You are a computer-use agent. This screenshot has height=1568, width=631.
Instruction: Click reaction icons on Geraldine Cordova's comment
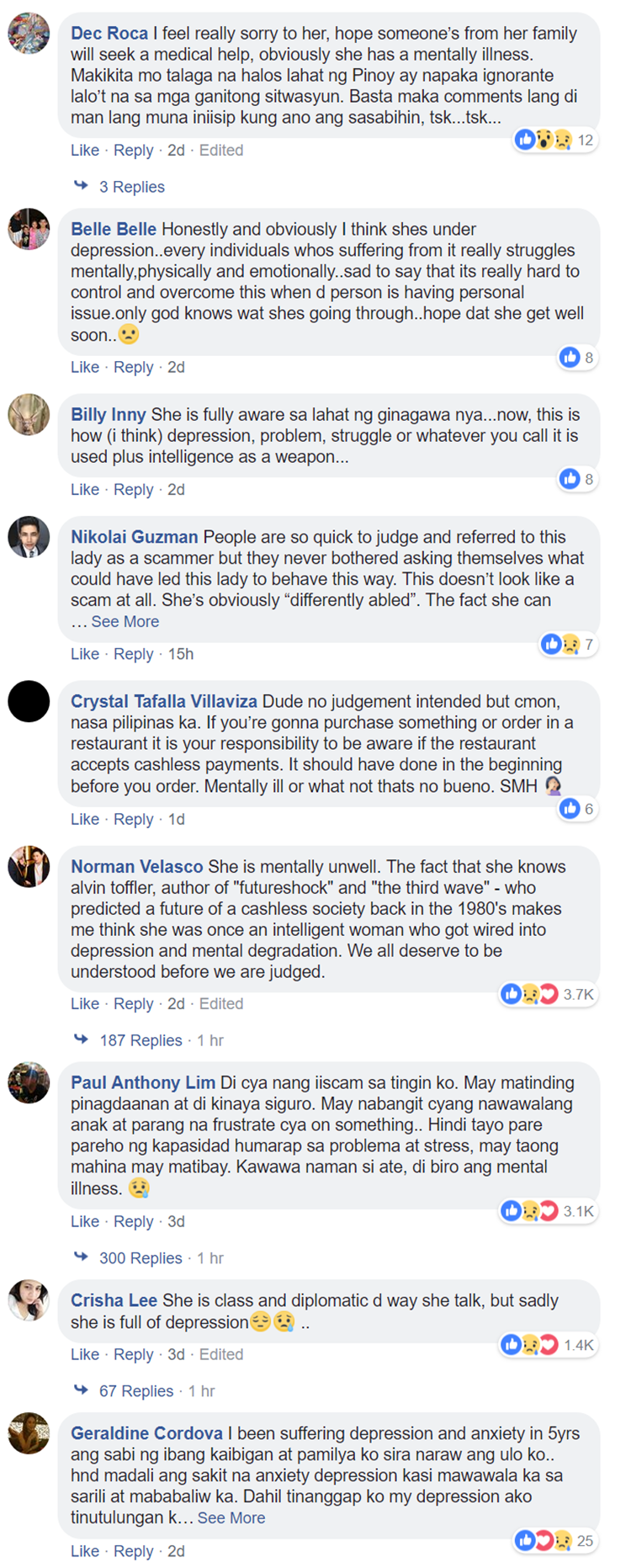click(x=544, y=1541)
